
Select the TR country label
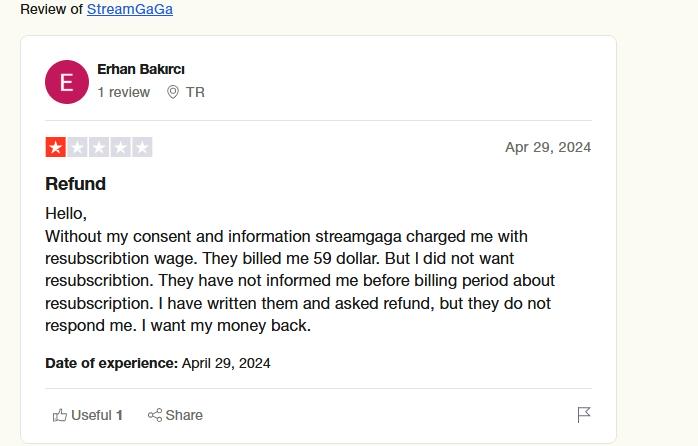pos(195,92)
